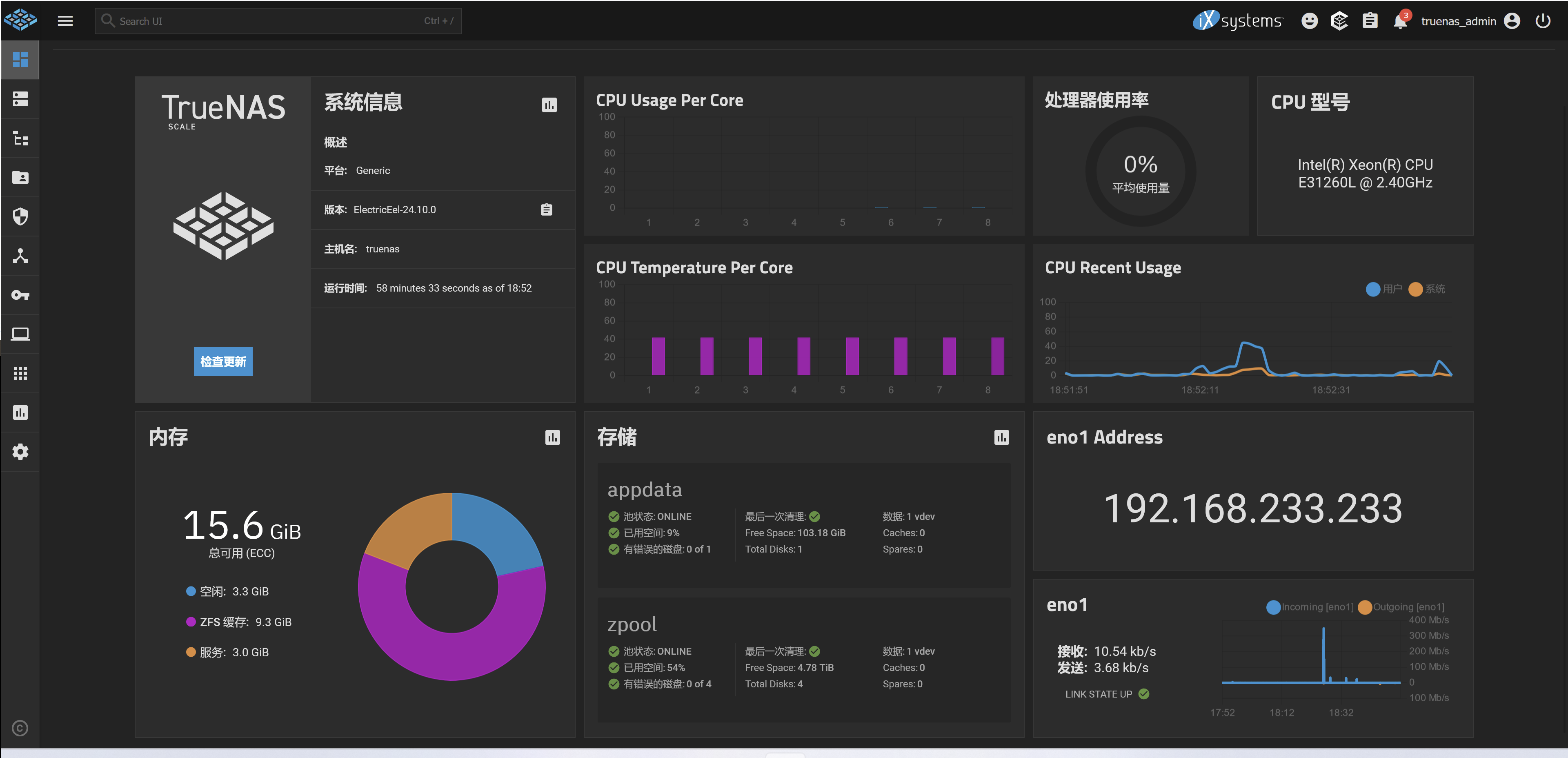This screenshot has height=758, width=1568.
Task: Toggle the 用户 legend in CPU Recent Usage
Action: [x=1384, y=289]
